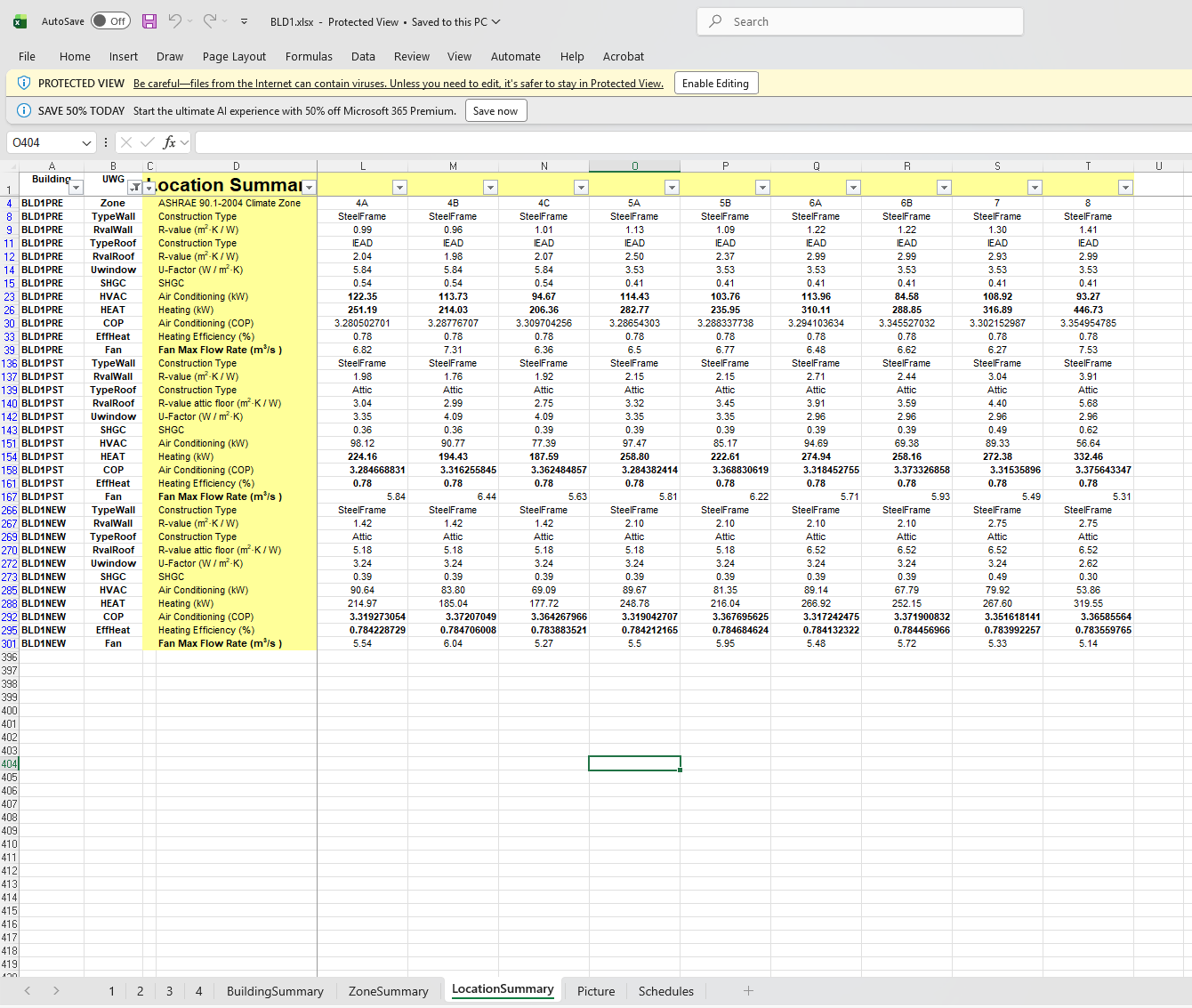The image size is (1192, 1008).
Task: Click the protected view warning link
Action: [x=398, y=84]
